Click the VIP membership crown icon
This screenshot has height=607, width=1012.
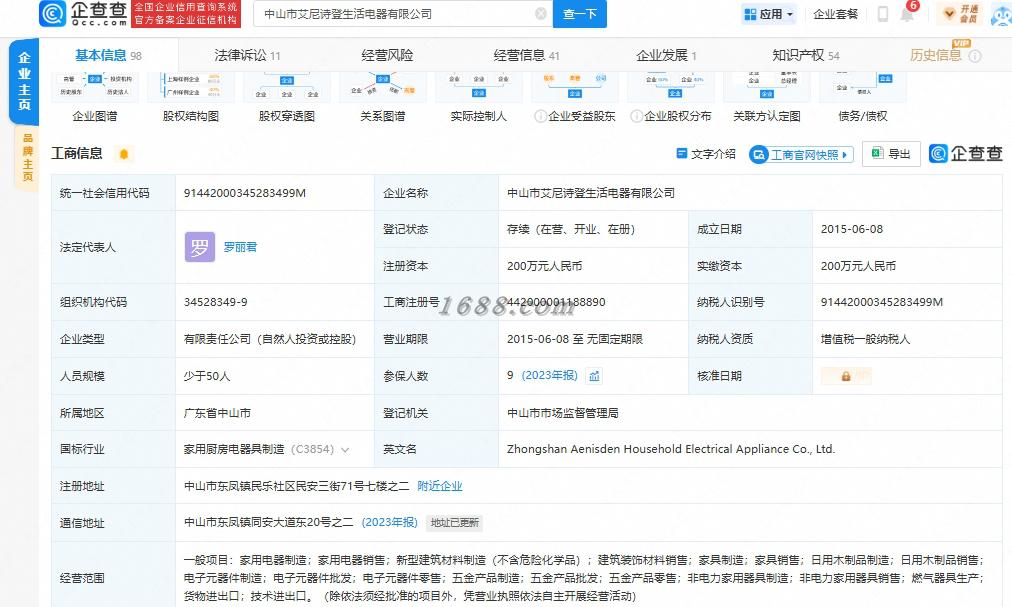(949, 14)
